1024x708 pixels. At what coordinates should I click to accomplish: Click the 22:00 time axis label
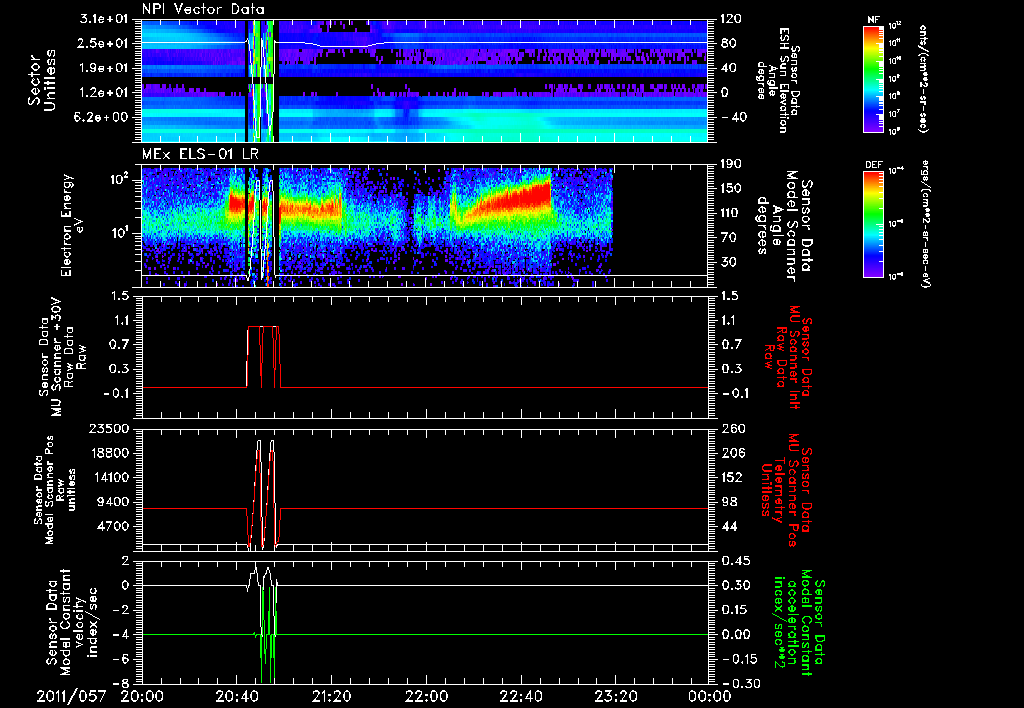pos(426,696)
